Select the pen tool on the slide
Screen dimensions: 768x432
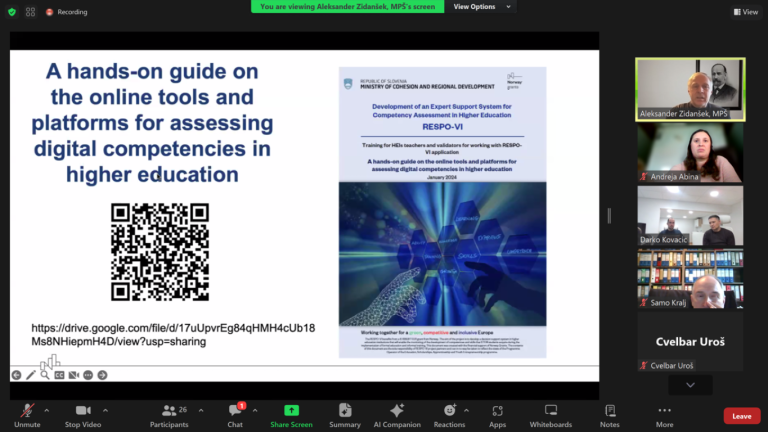(x=31, y=375)
